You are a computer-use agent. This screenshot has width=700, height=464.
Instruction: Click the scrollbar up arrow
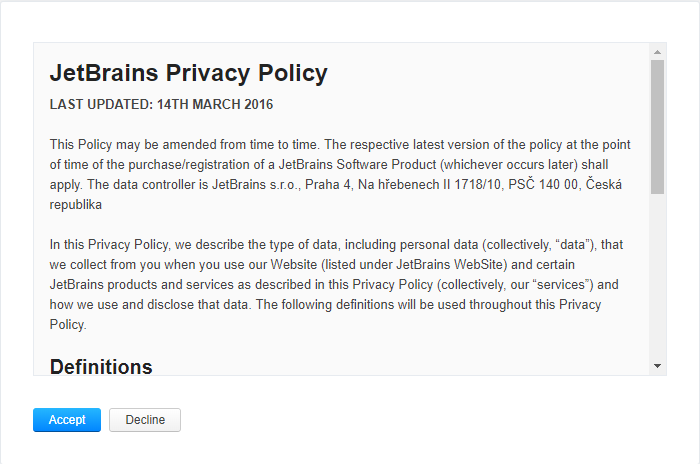click(657, 51)
